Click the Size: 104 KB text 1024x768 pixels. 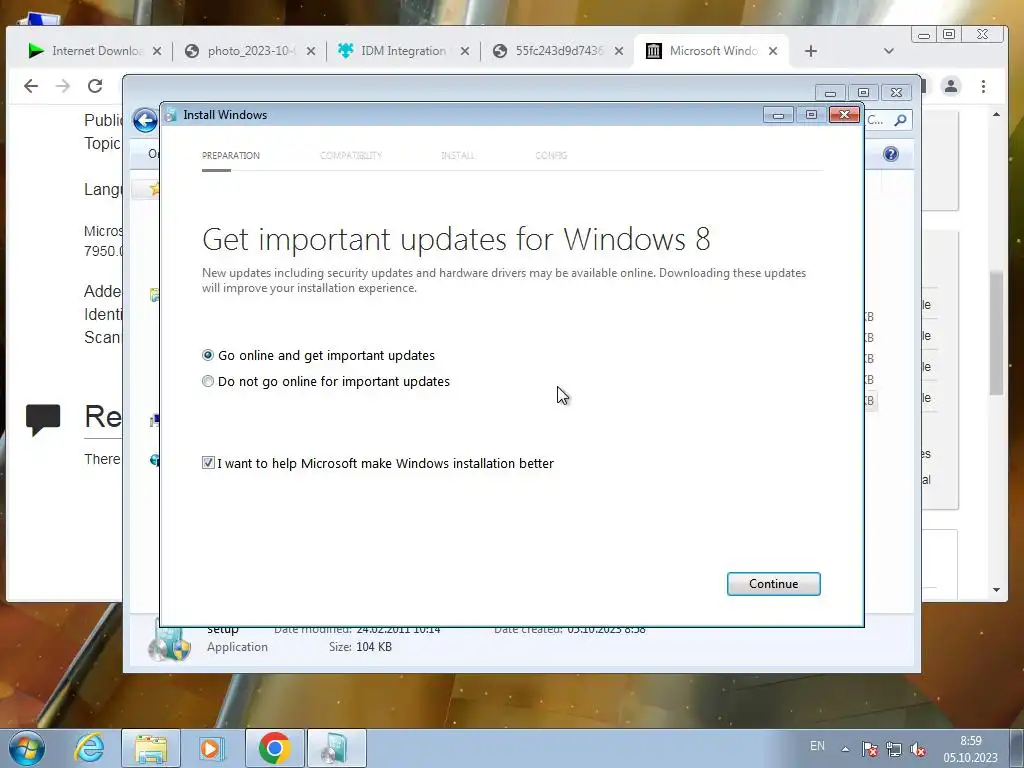tap(360, 647)
